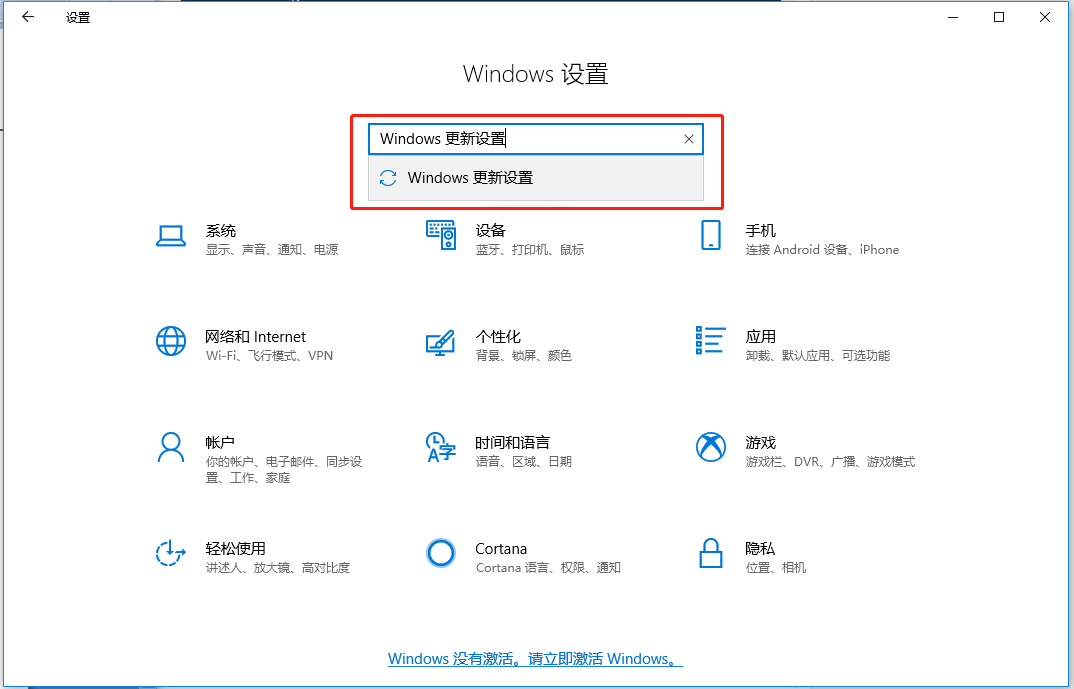This screenshot has height=689, width=1074.
Task: Open the 个性化 personalization icon
Action: pos(440,342)
